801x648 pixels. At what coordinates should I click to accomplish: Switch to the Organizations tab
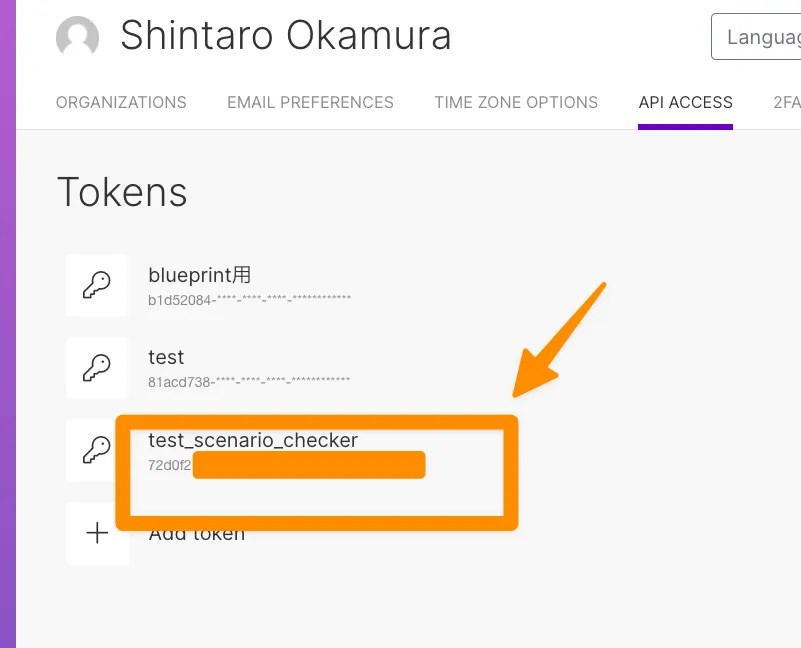[121, 102]
